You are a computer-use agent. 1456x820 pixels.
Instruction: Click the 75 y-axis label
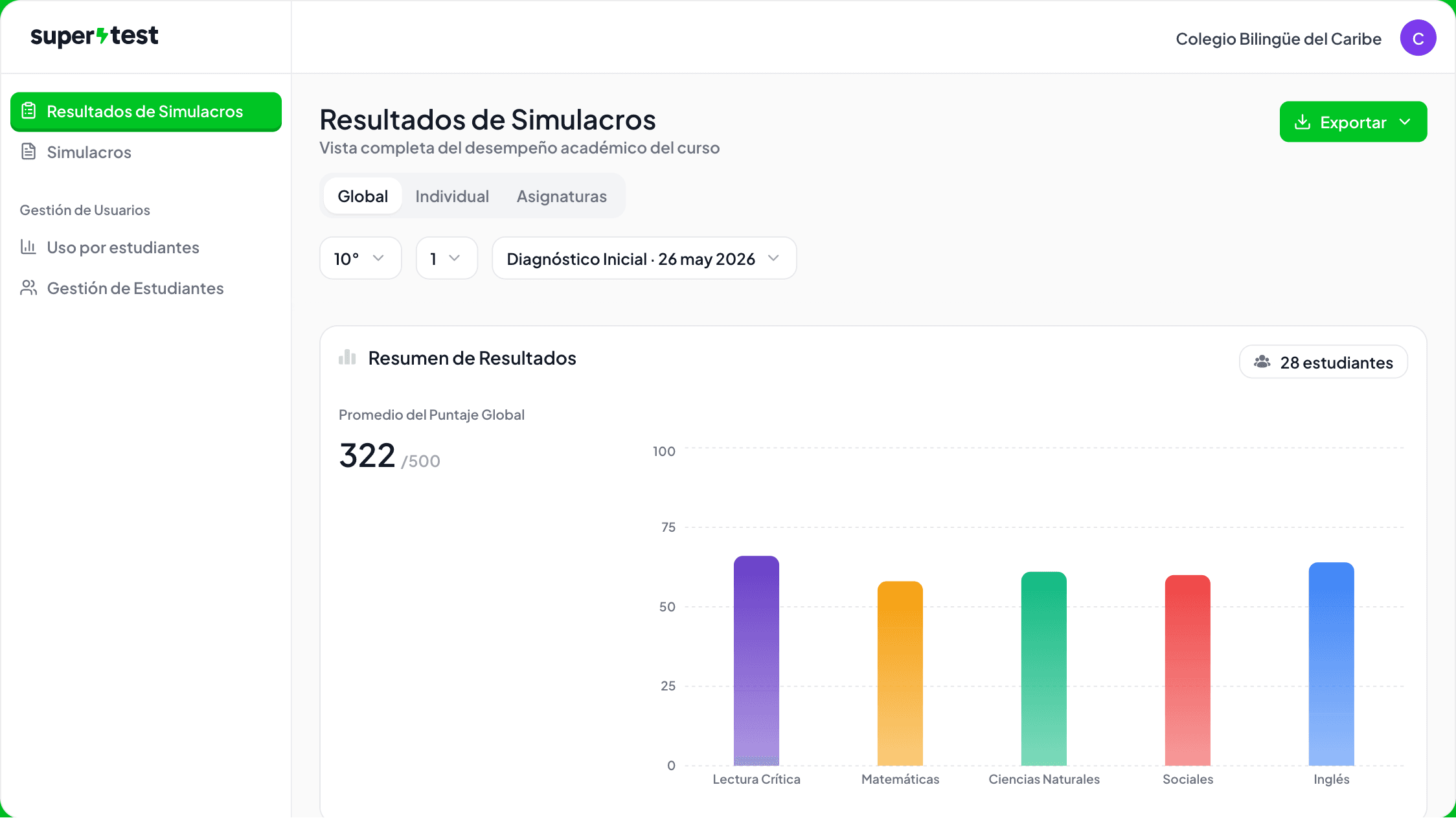click(668, 527)
